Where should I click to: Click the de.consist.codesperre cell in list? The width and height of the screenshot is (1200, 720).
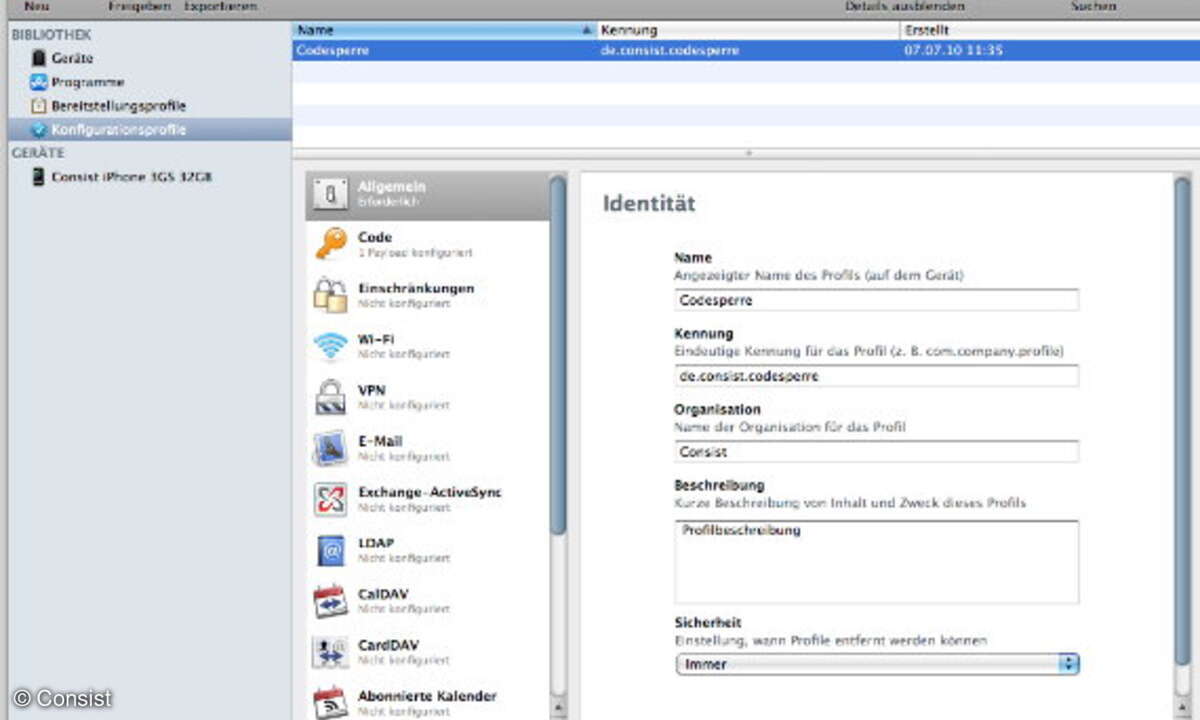point(670,50)
